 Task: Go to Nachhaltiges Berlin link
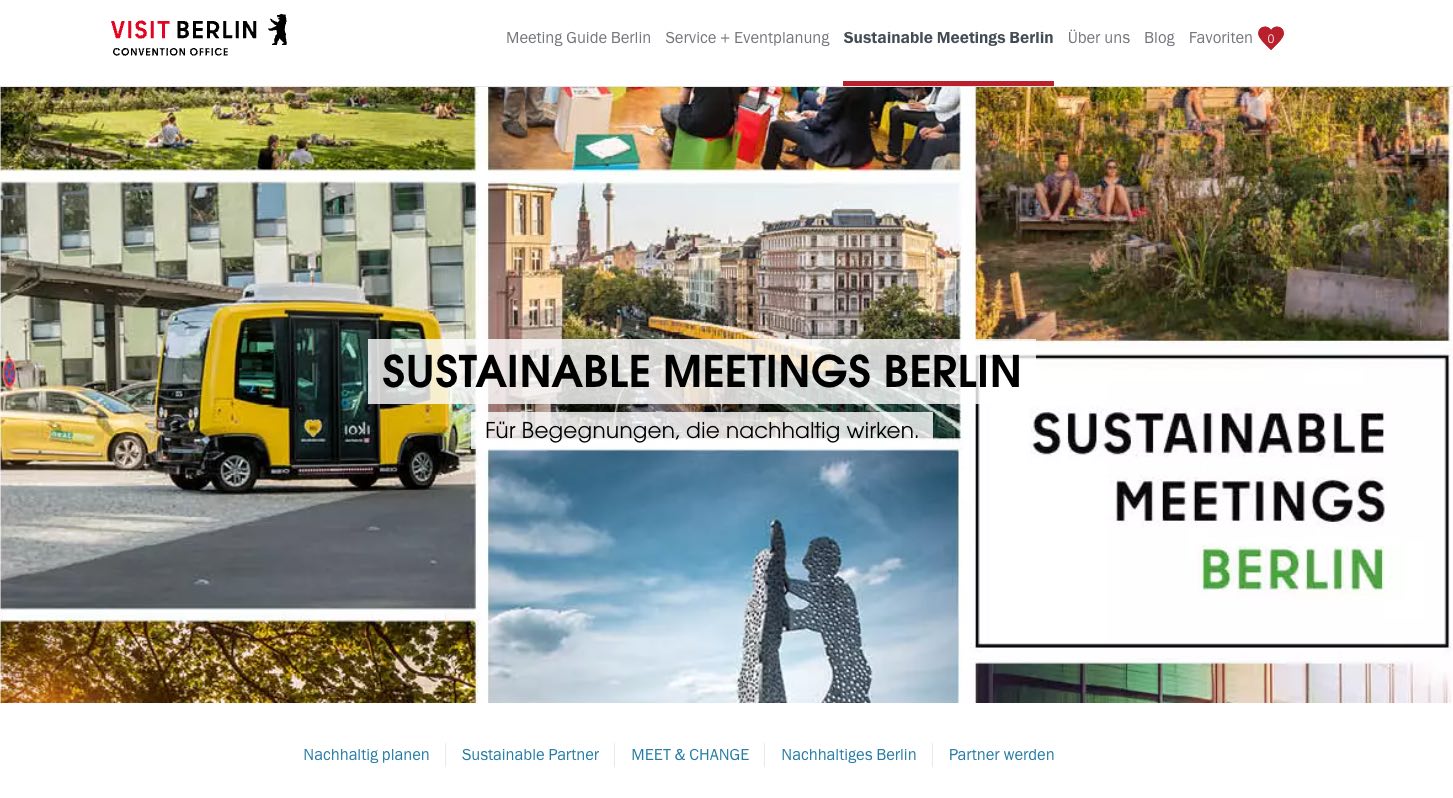tap(848, 755)
